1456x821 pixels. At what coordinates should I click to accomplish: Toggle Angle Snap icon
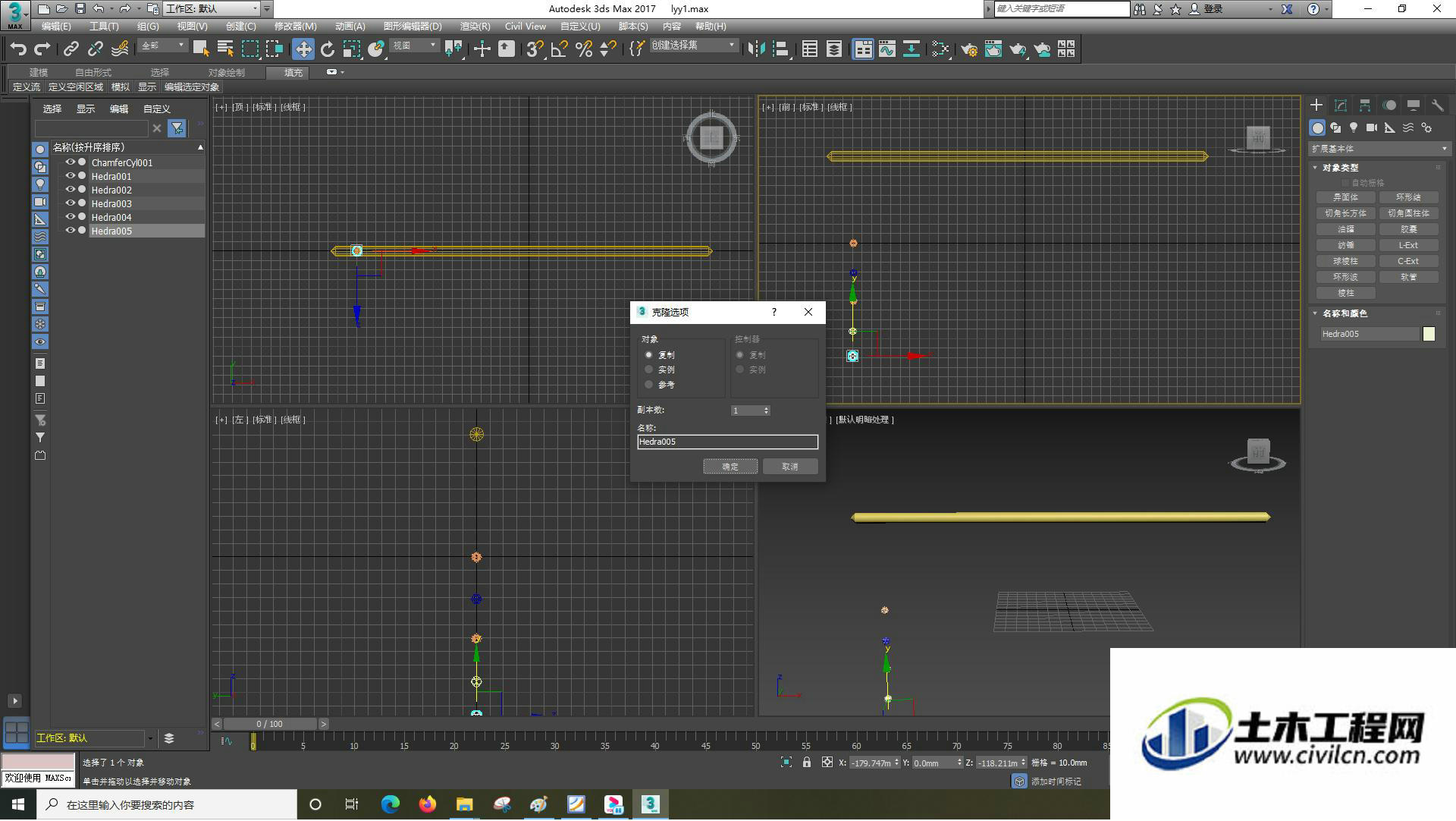(x=560, y=49)
